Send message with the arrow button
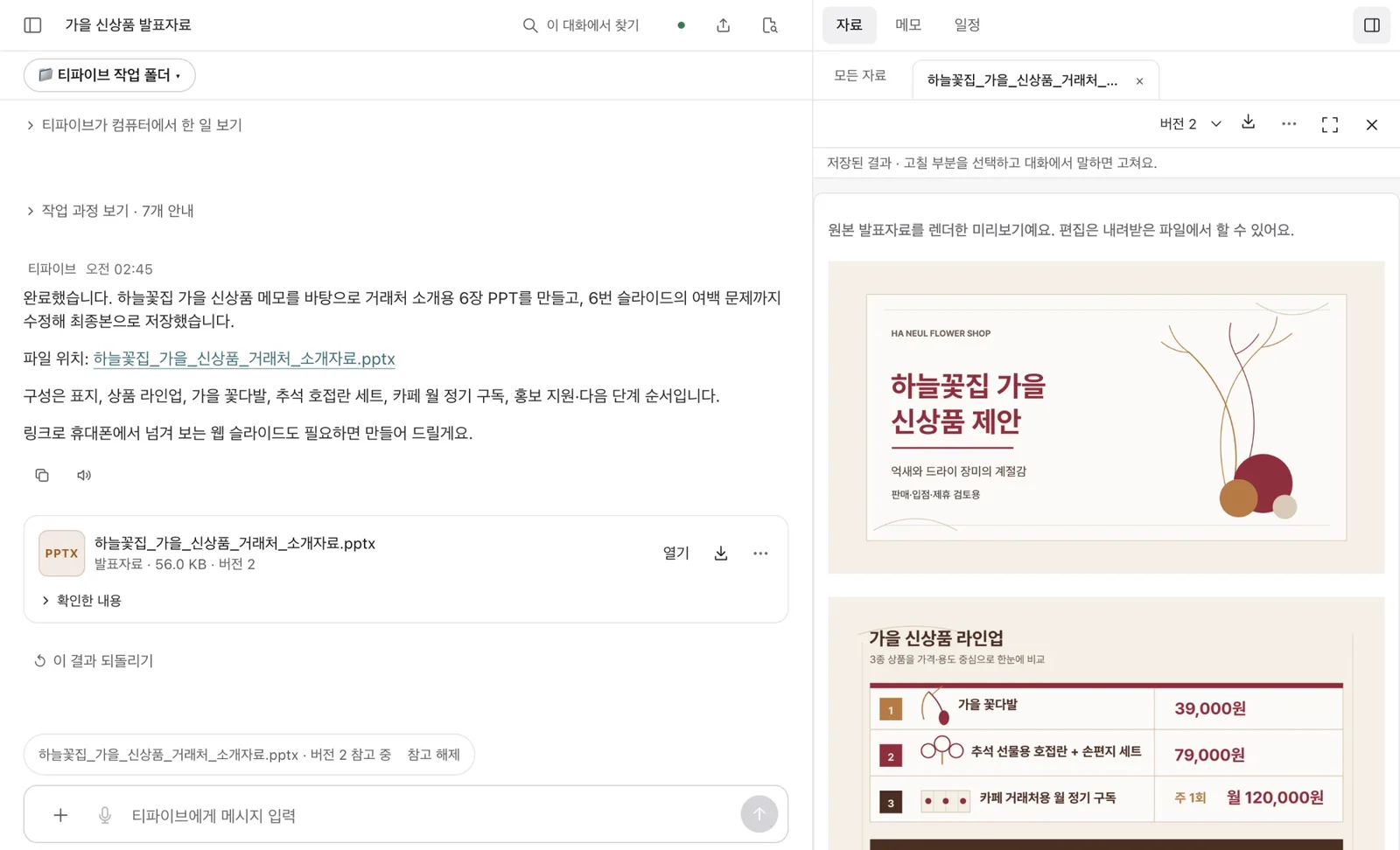The width and height of the screenshot is (1400, 850). click(759, 814)
